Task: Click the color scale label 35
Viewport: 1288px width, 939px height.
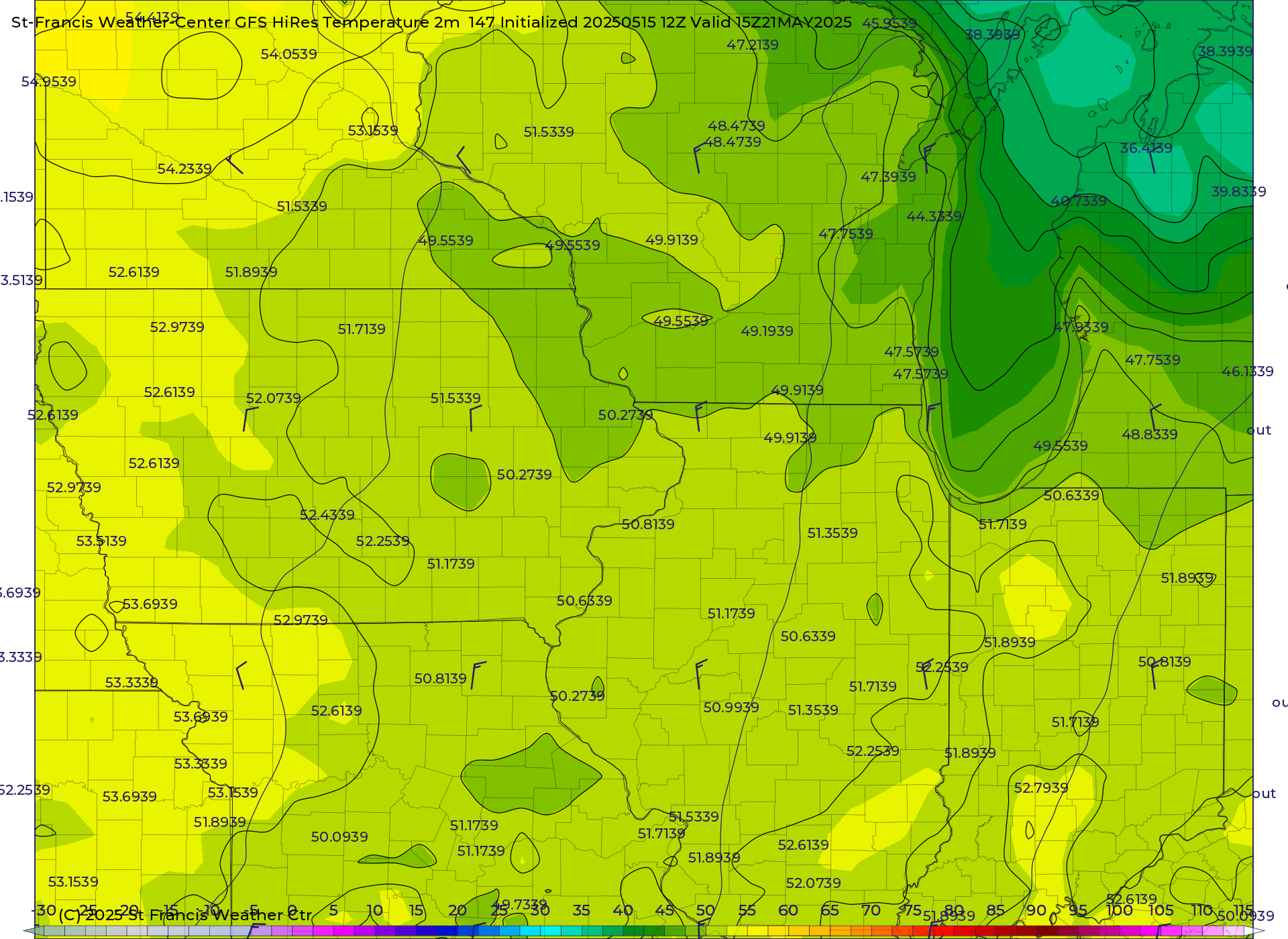Action: (x=582, y=910)
